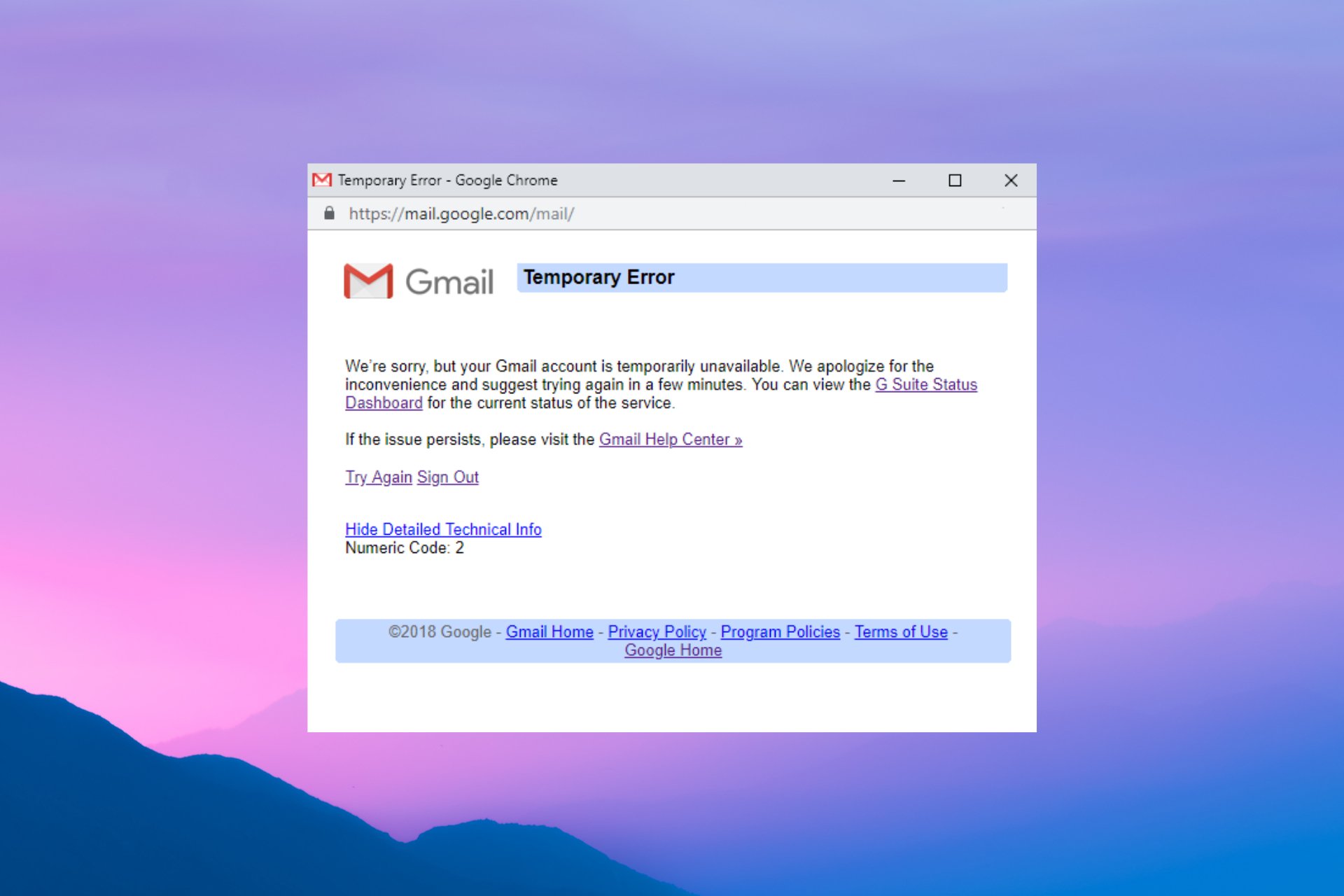Open Google Home from footer link
The image size is (1344, 896).
pos(673,649)
